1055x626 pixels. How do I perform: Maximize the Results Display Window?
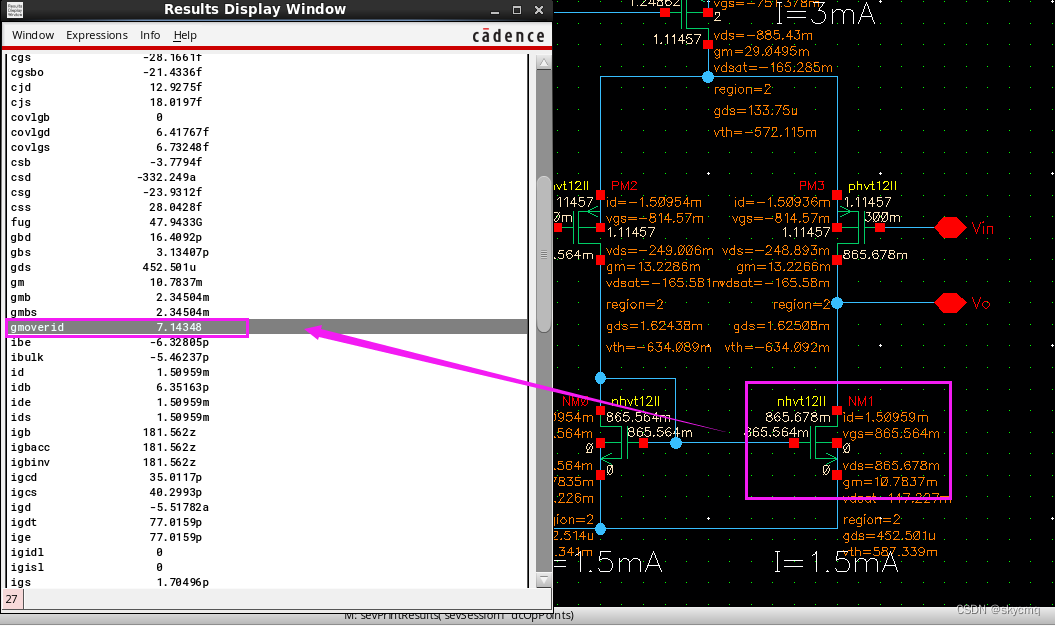tap(517, 10)
